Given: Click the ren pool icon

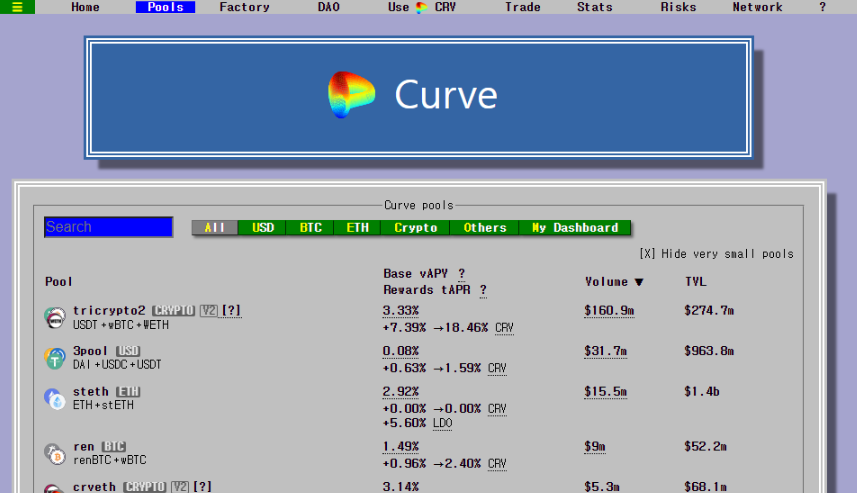Looking at the screenshot, I should click(55, 454).
